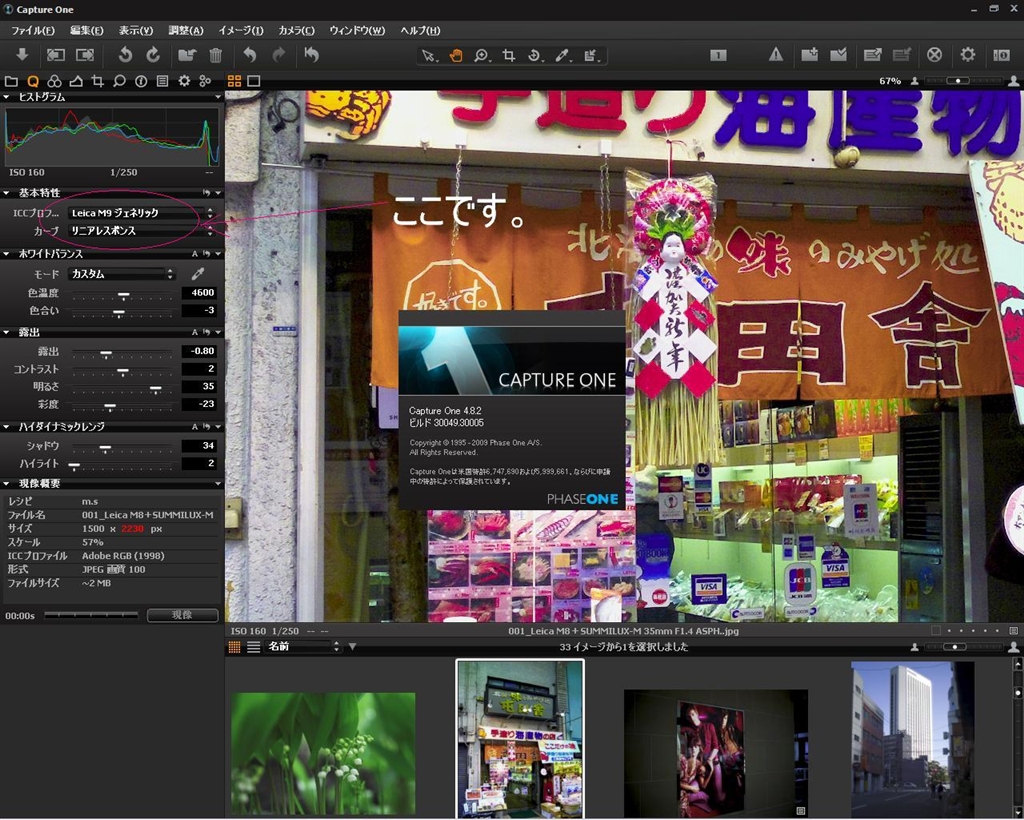Switch to single image viewer mode

pyautogui.click(x=254, y=81)
